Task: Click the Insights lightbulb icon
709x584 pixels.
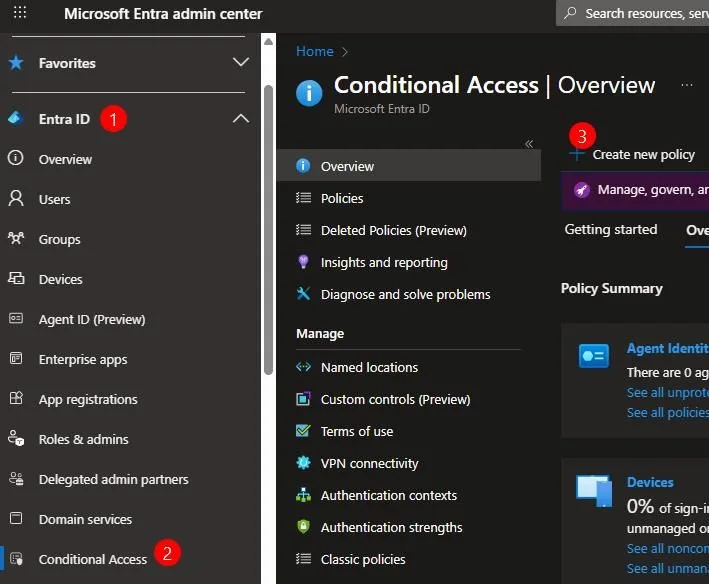Action: [303, 261]
